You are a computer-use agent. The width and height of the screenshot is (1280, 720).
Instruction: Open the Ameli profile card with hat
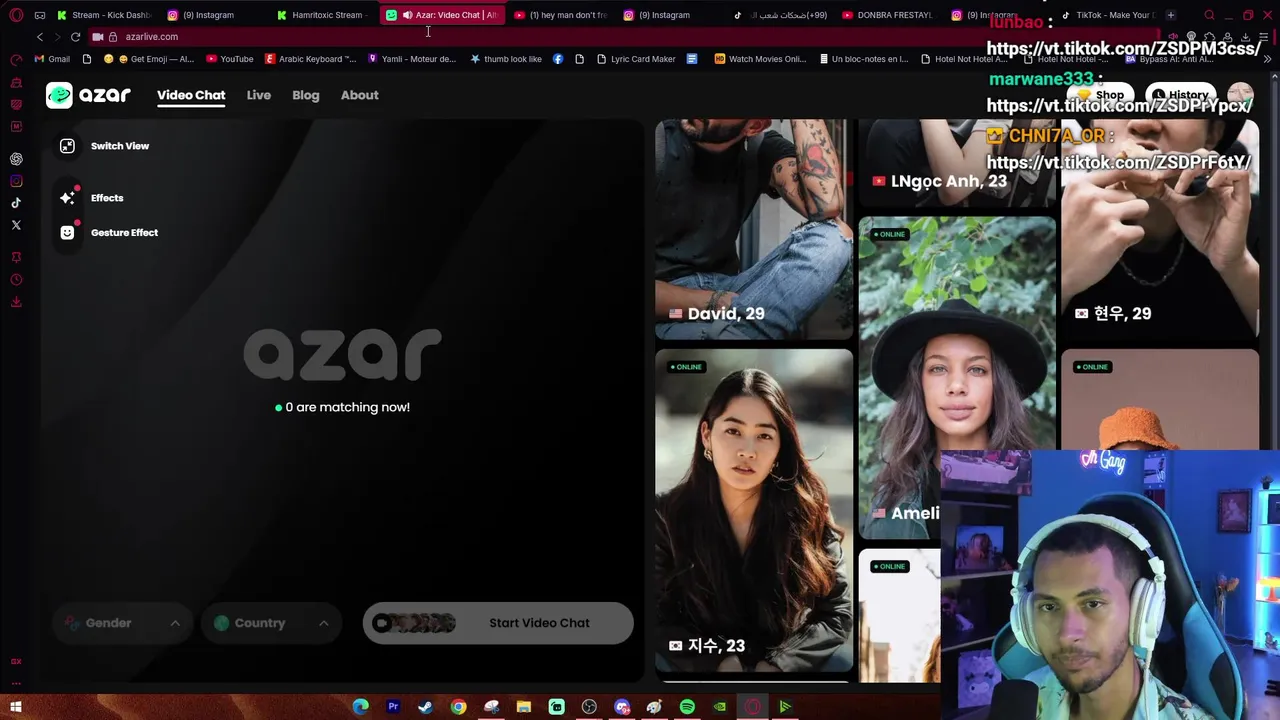[957, 378]
